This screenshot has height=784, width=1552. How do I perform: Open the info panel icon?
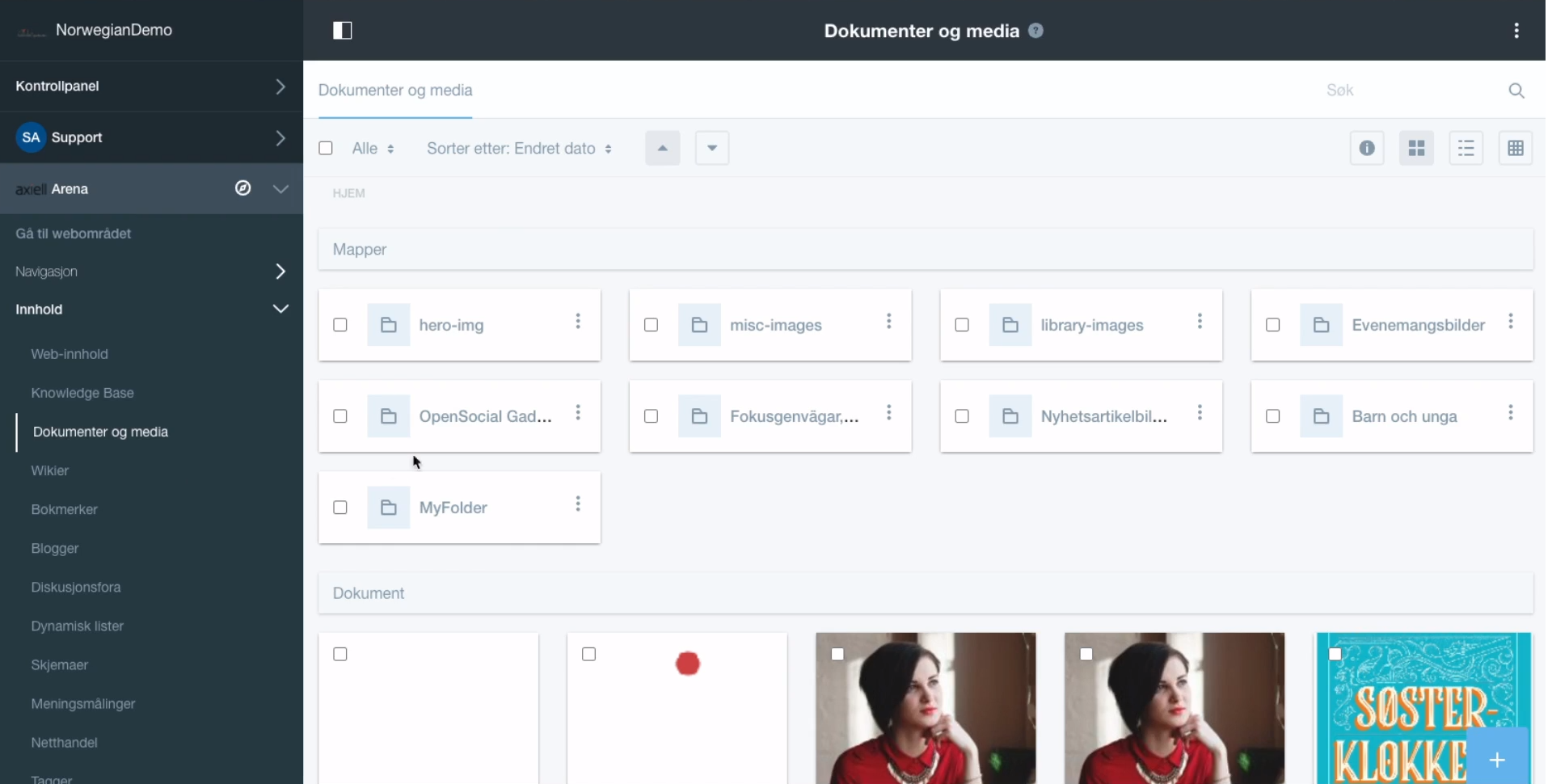pos(1366,148)
